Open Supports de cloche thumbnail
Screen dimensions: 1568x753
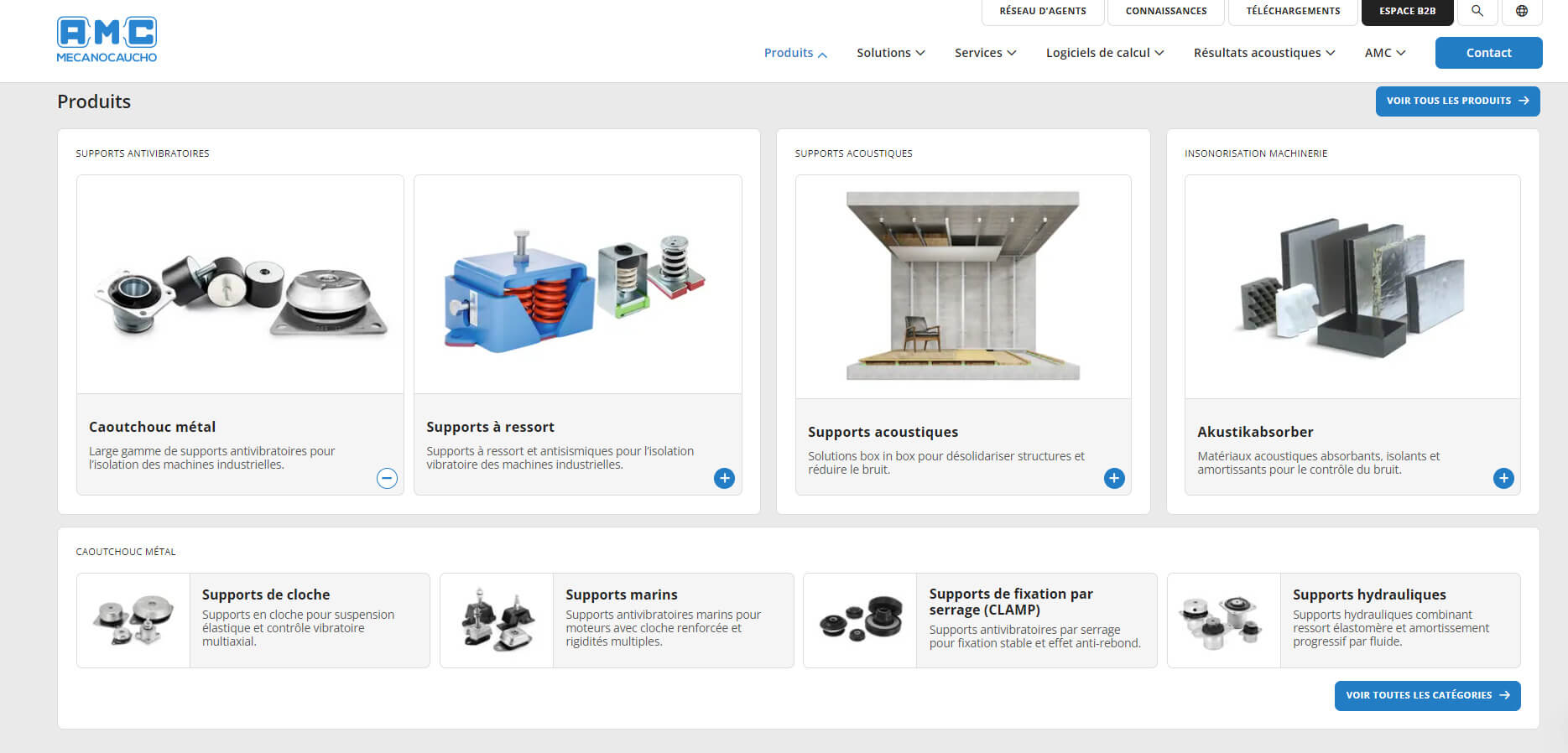point(133,621)
